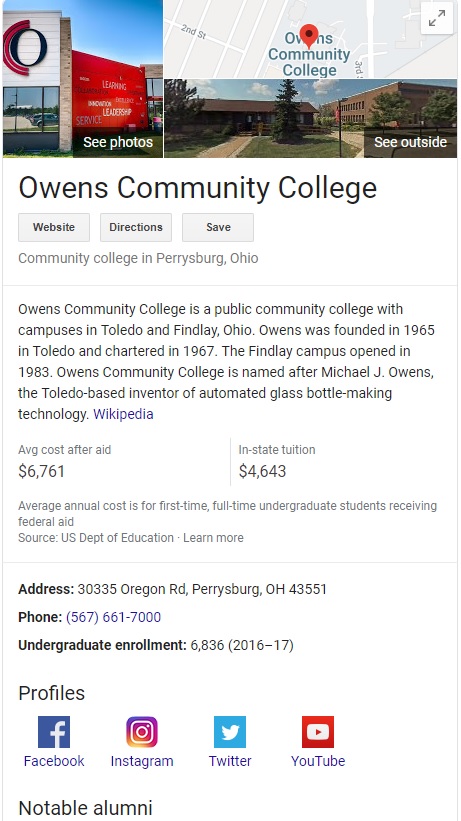Image resolution: width=461 pixels, height=821 pixels.
Task: Call the phone number (567) 661-7000
Action: click(113, 617)
